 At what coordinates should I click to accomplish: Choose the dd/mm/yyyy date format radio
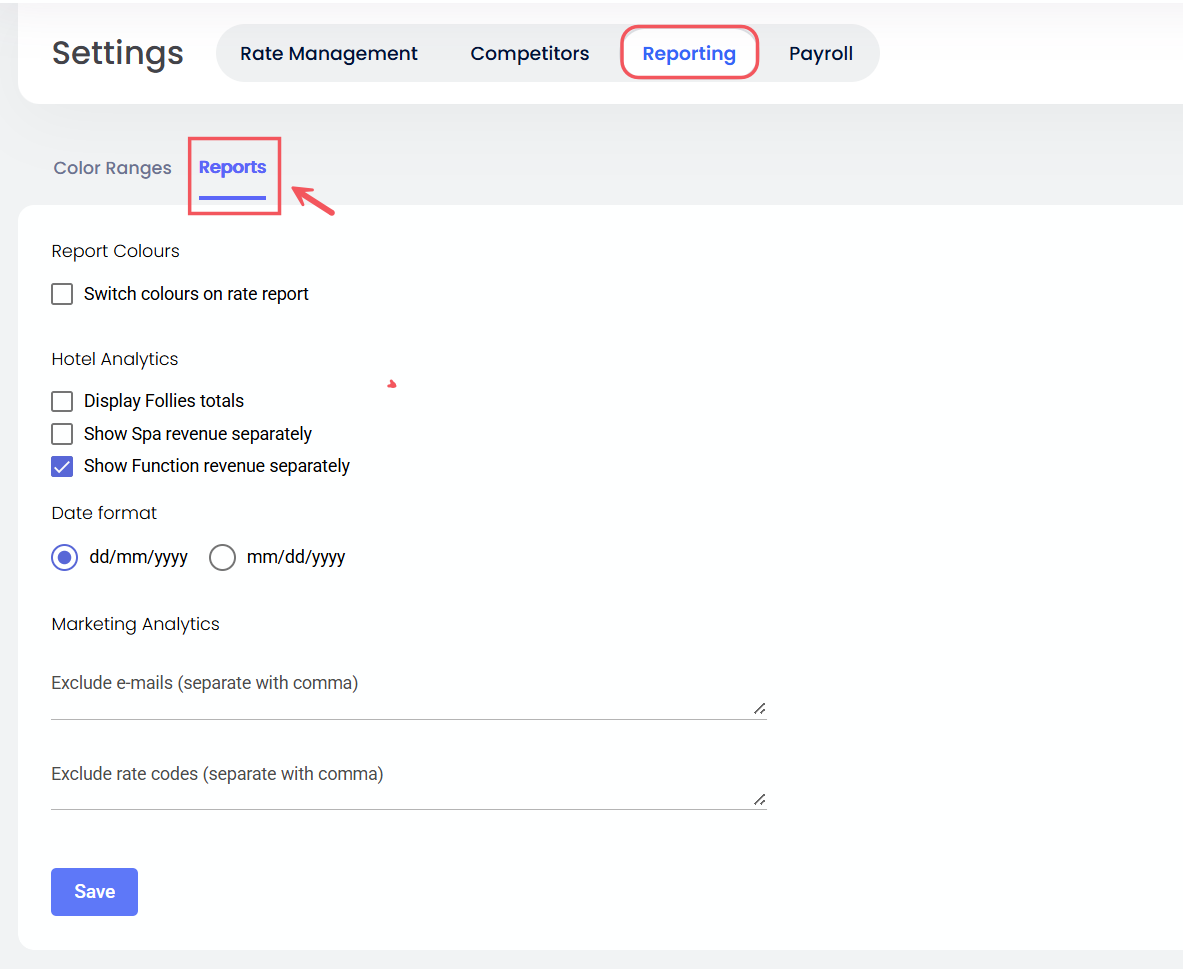(65, 558)
